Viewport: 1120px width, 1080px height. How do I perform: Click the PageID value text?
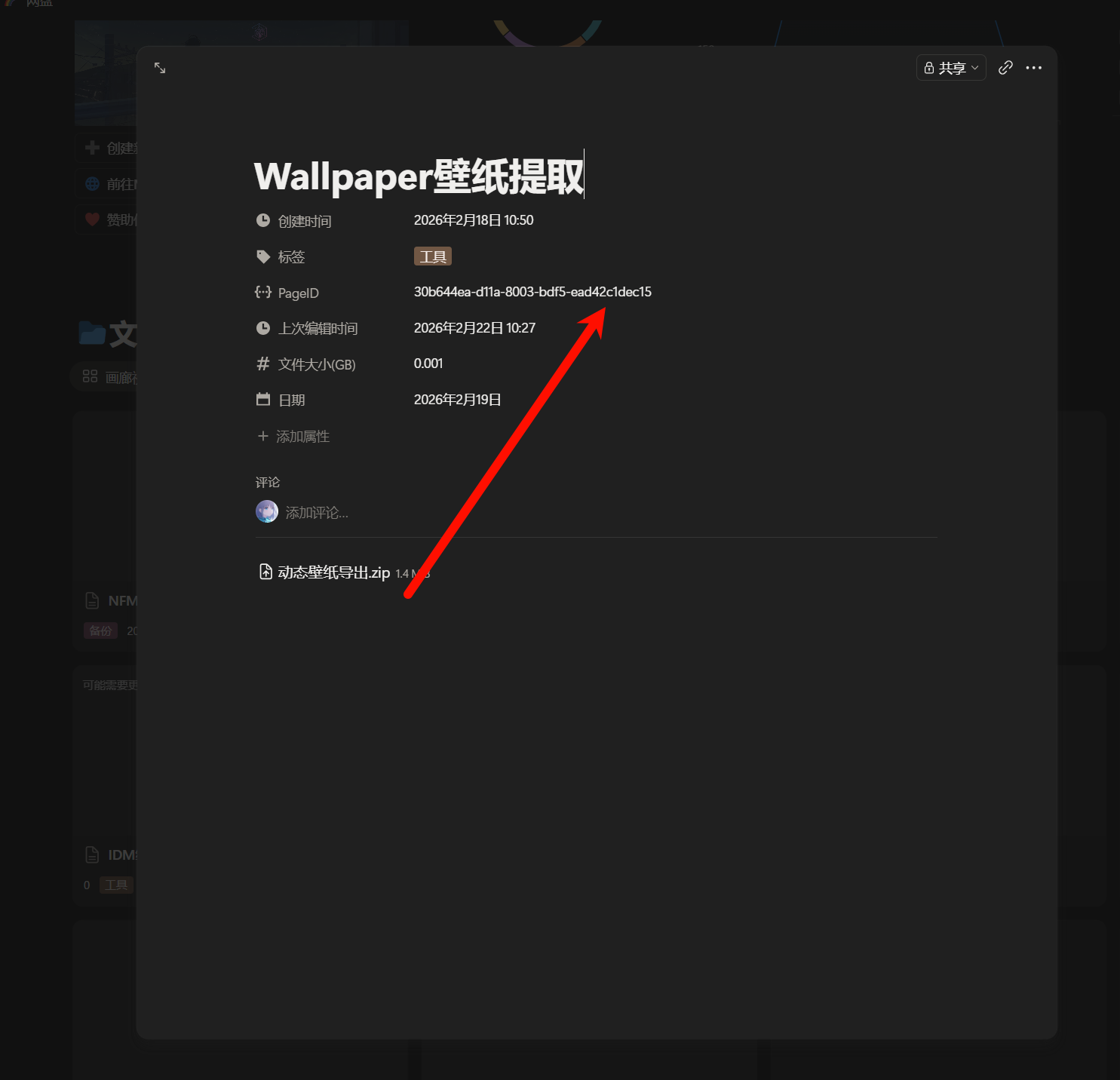tap(532, 292)
